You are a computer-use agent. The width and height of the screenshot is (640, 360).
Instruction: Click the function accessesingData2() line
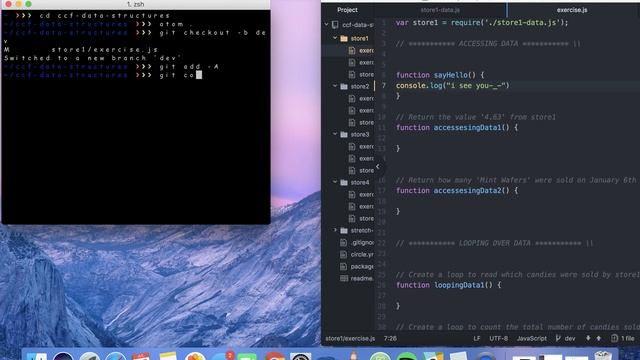(457, 191)
